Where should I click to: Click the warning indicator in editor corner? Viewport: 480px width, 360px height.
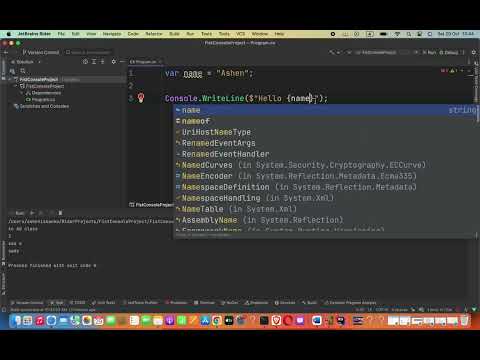pos(453,71)
